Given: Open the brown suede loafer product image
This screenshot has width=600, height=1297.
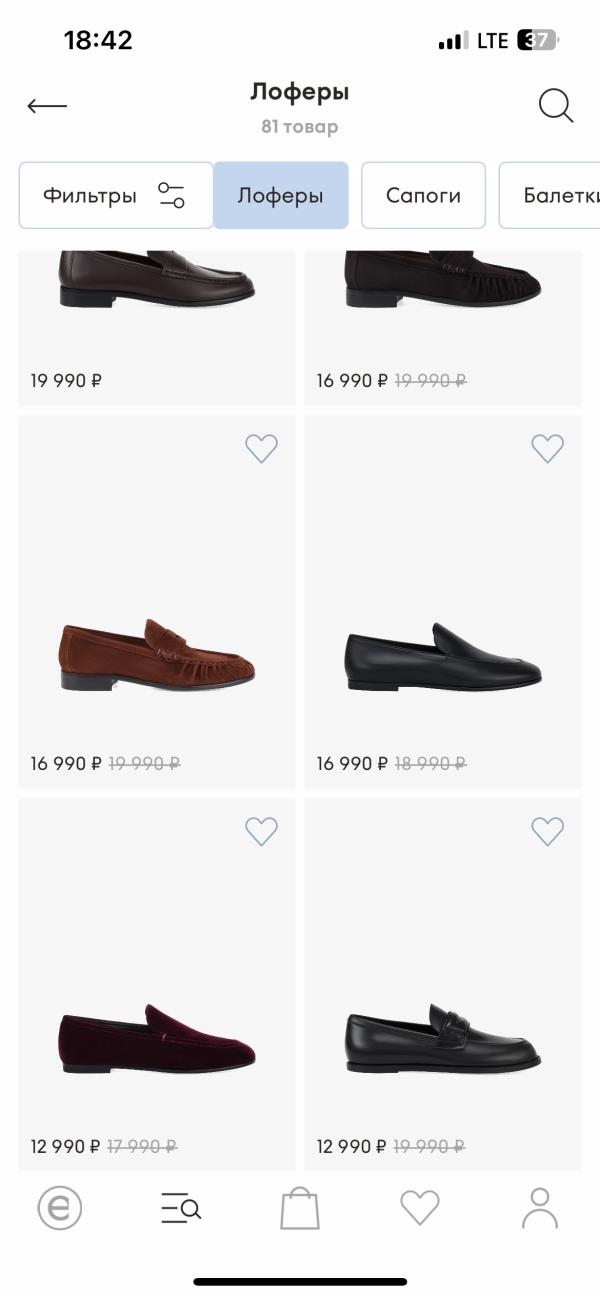Looking at the screenshot, I should [157, 655].
